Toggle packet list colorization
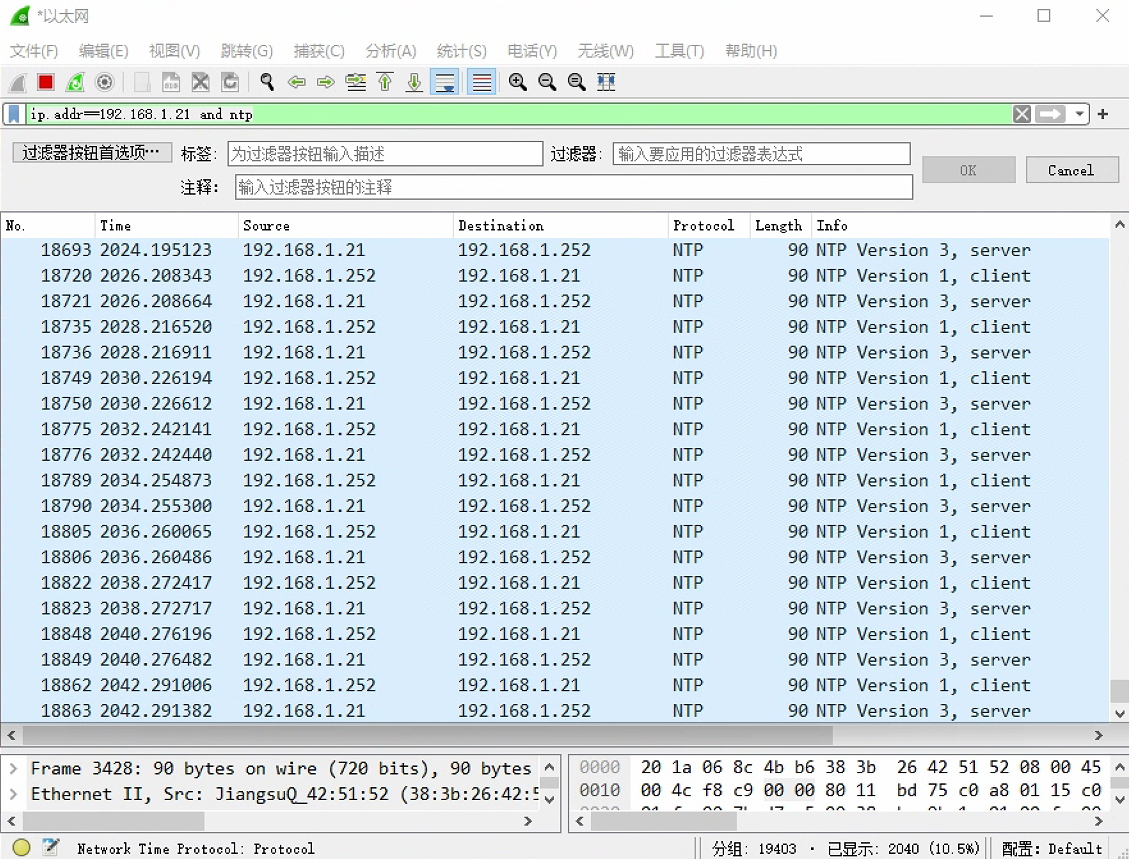 click(481, 82)
